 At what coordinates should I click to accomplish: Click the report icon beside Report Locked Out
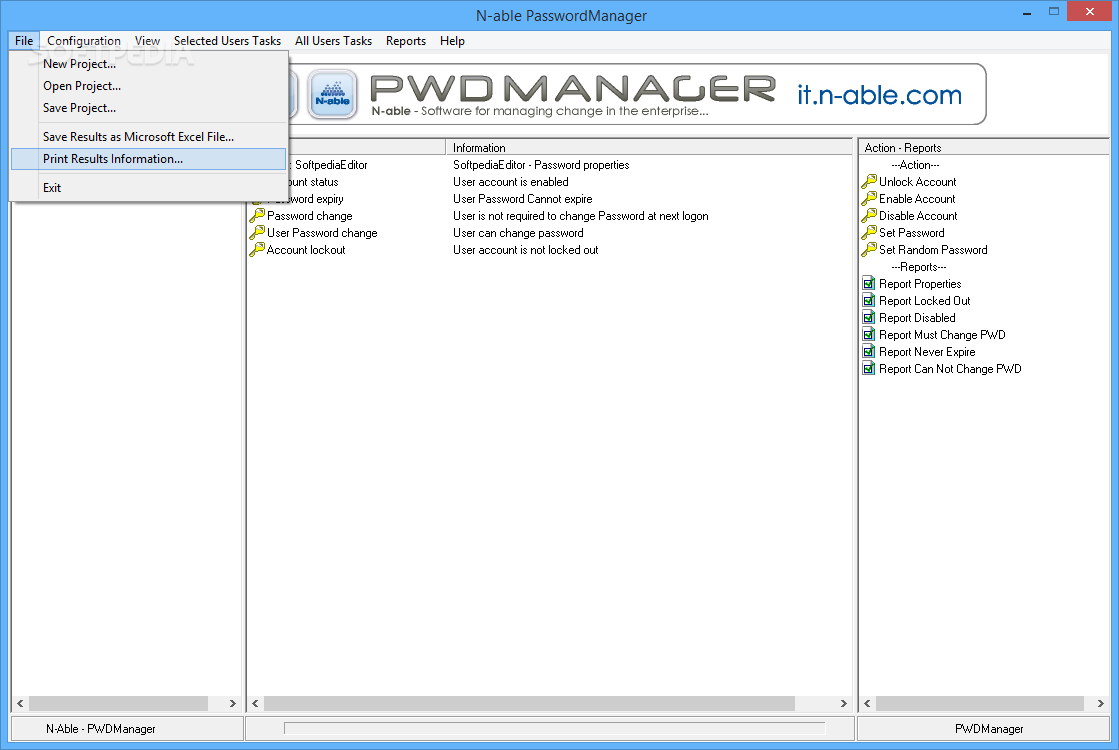pos(869,300)
